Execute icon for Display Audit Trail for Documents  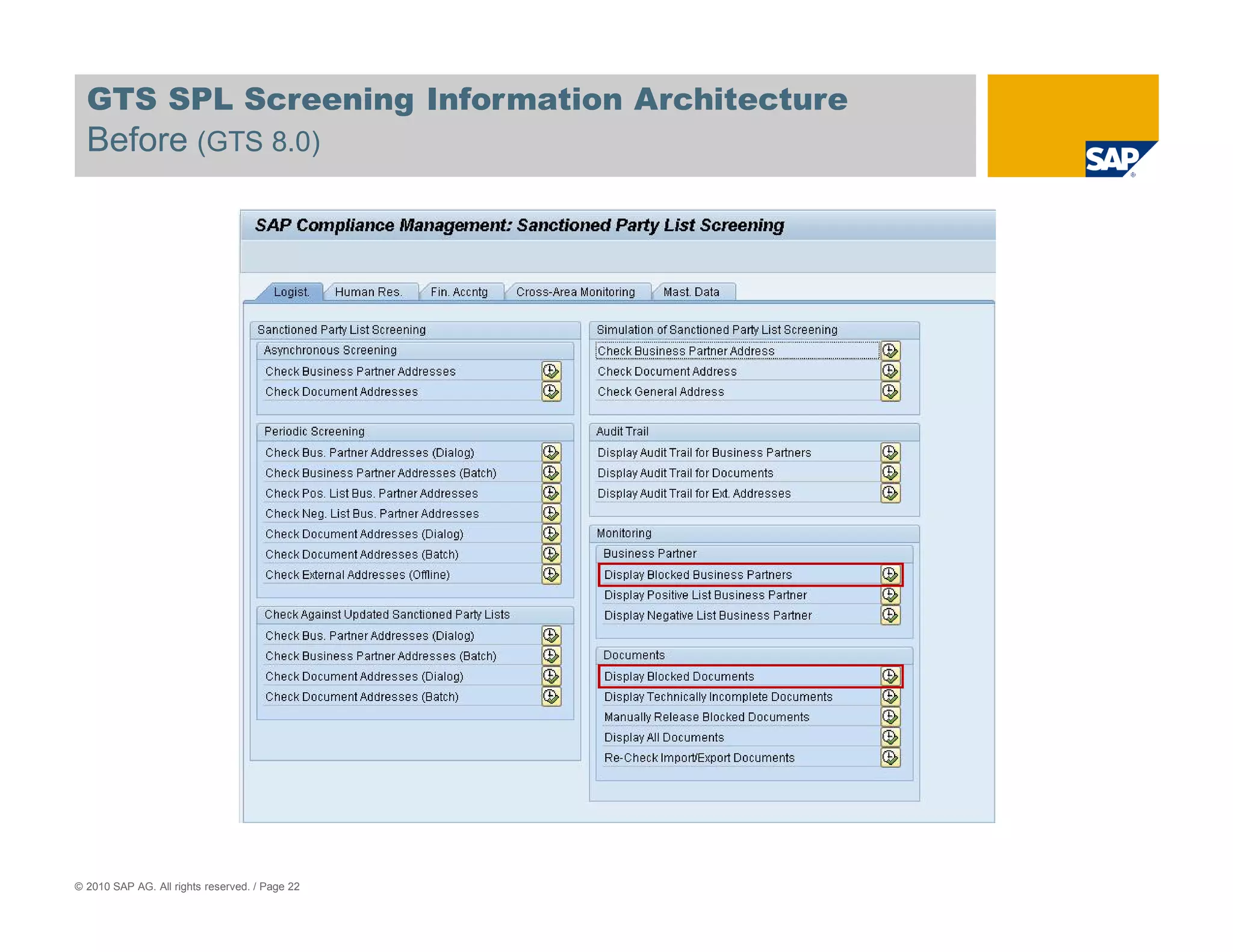click(x=890, y=473)
